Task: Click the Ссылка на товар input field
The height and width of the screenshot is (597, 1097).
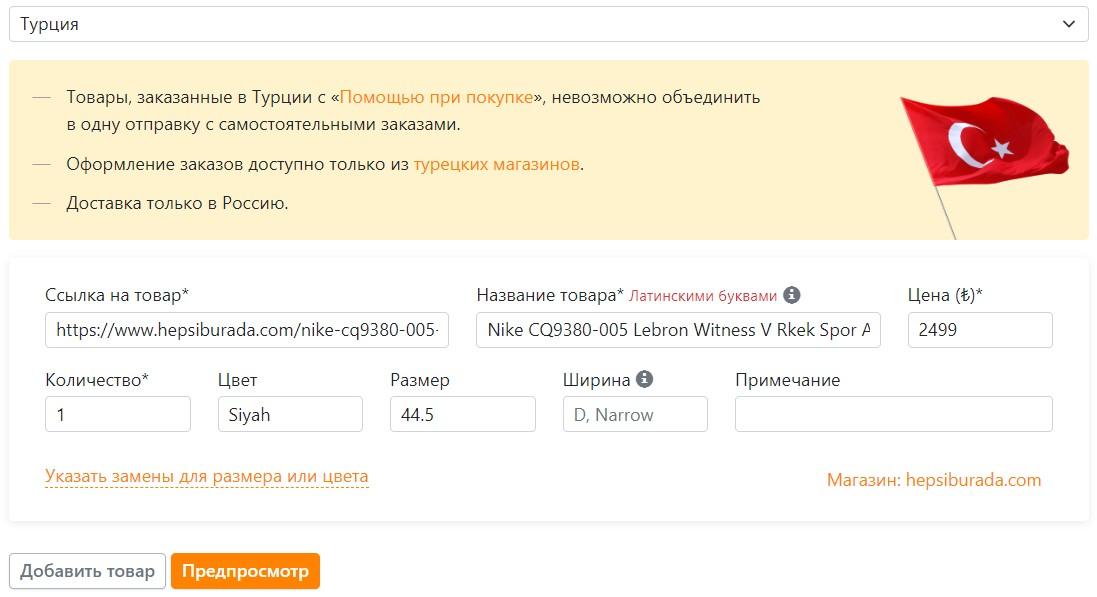Action: pyautogui.click(x=246, y=330)
